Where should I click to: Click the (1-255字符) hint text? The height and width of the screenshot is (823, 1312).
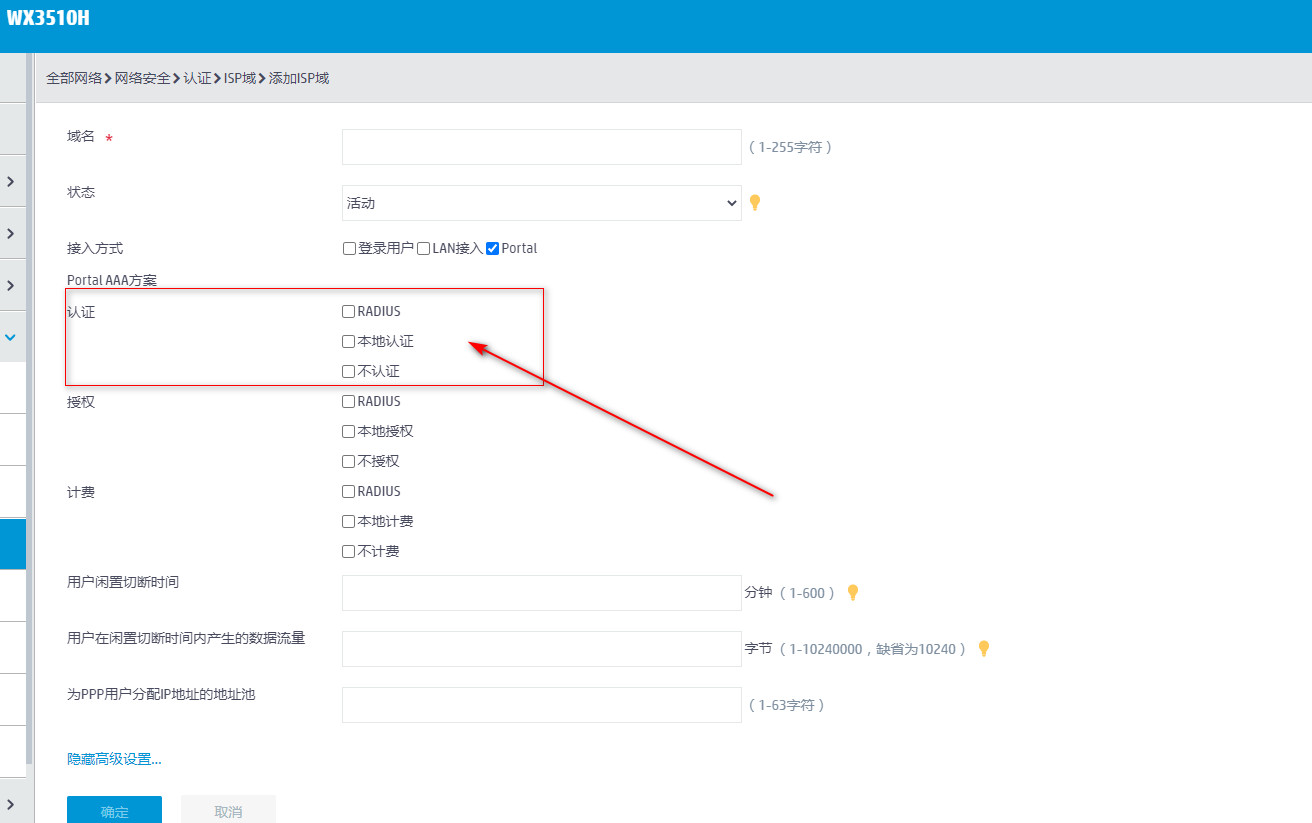[x=790, y=147]
